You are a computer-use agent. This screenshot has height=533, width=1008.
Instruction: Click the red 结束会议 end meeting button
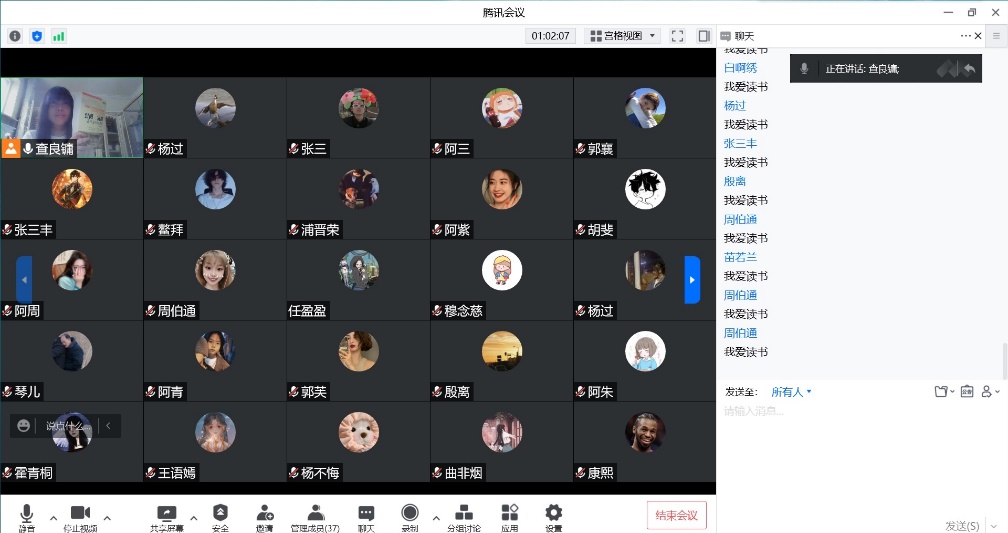click(676, 515)
